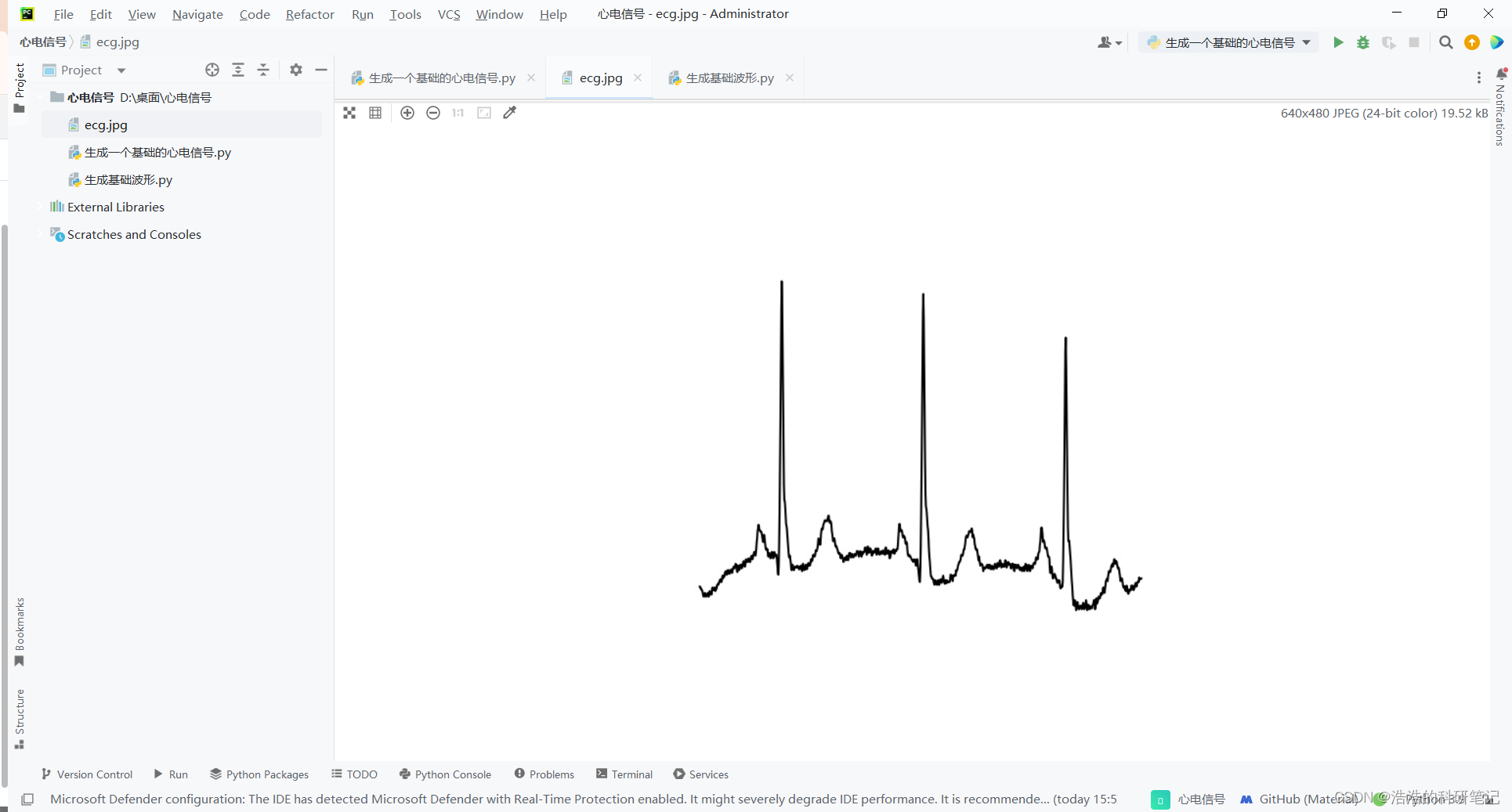The image size is (1512, 812).
Task: Open the IDE update arrow icon
Action: click(1472, 42)
